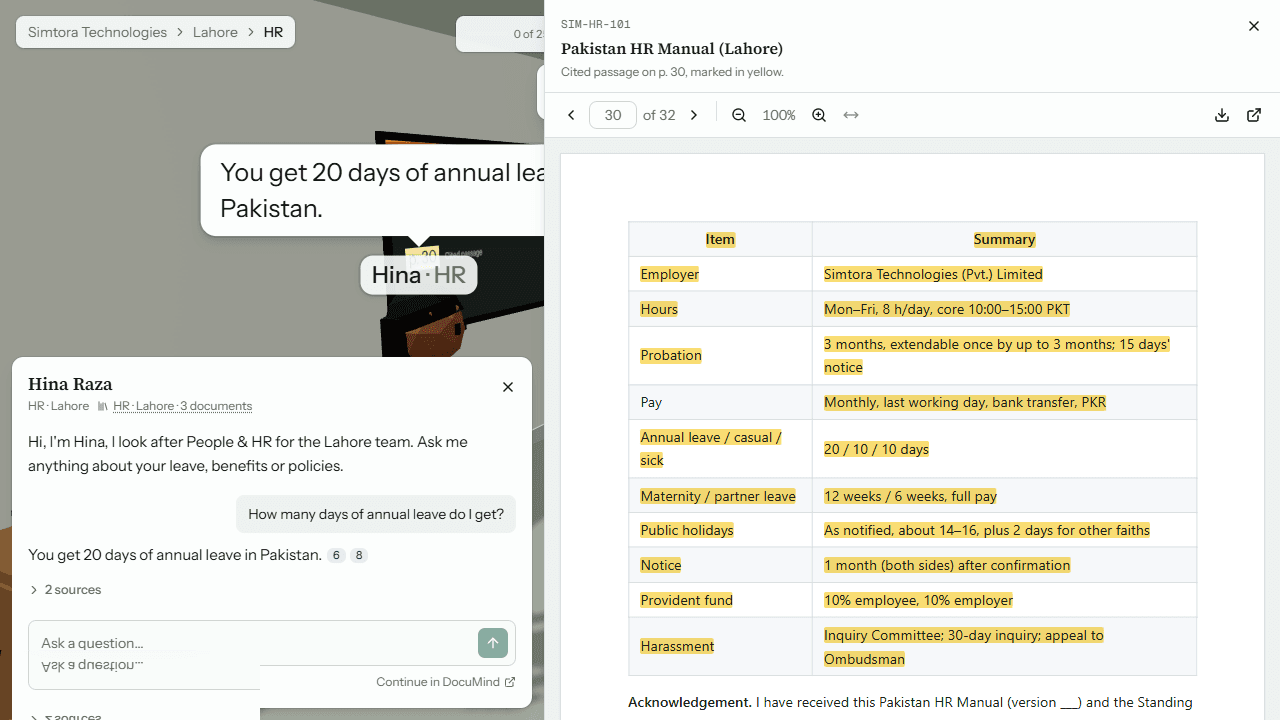
Task: Open the document in a new window
Action: pyautogui.click(x=1254, y=115)
